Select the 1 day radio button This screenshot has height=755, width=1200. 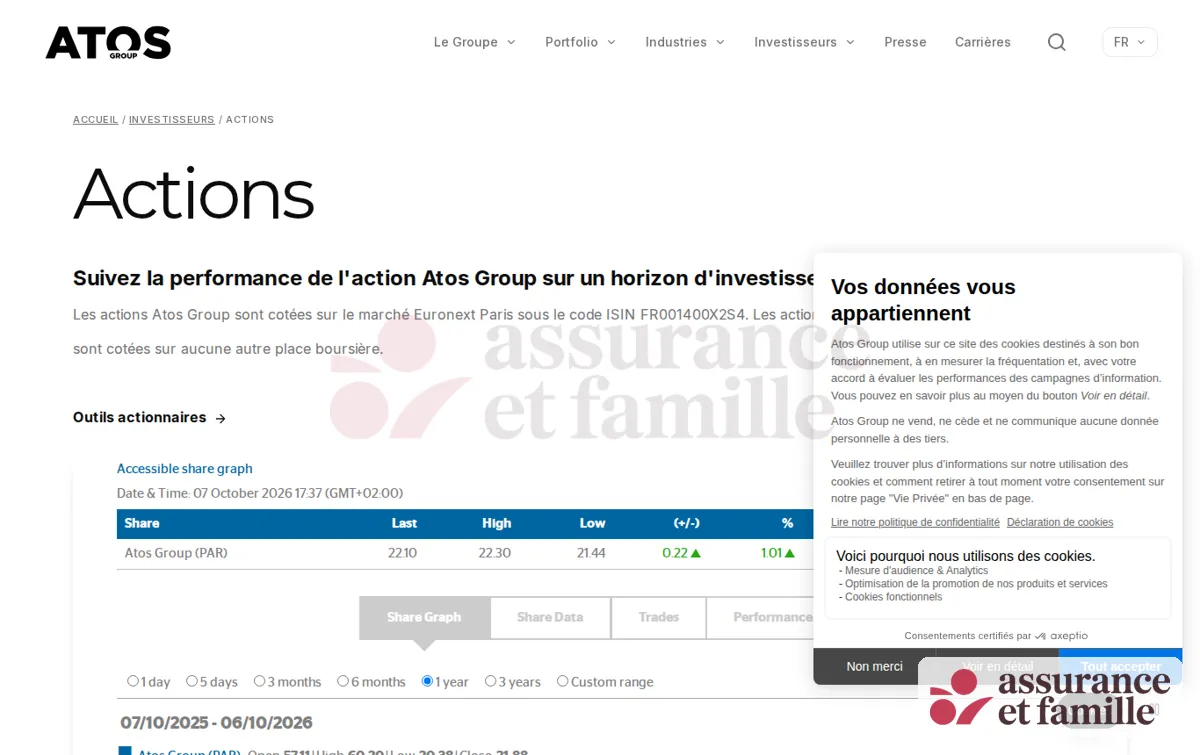(133, 681)
